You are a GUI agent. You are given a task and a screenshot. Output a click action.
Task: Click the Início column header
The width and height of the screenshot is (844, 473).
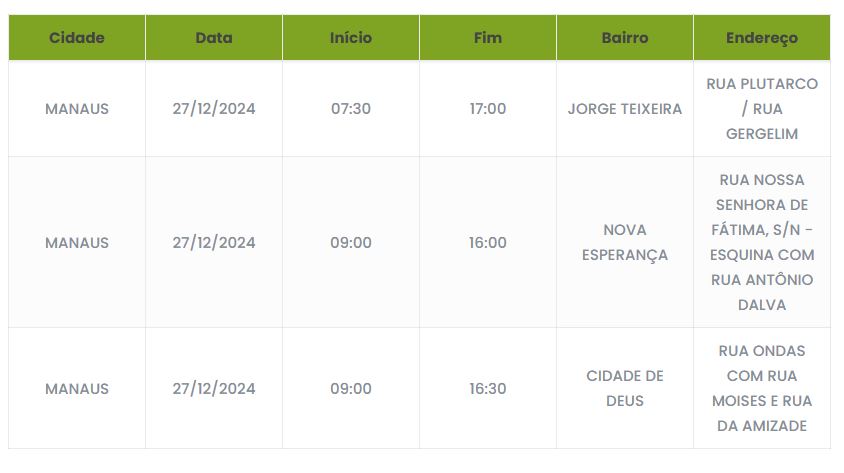tap(351, 38)
